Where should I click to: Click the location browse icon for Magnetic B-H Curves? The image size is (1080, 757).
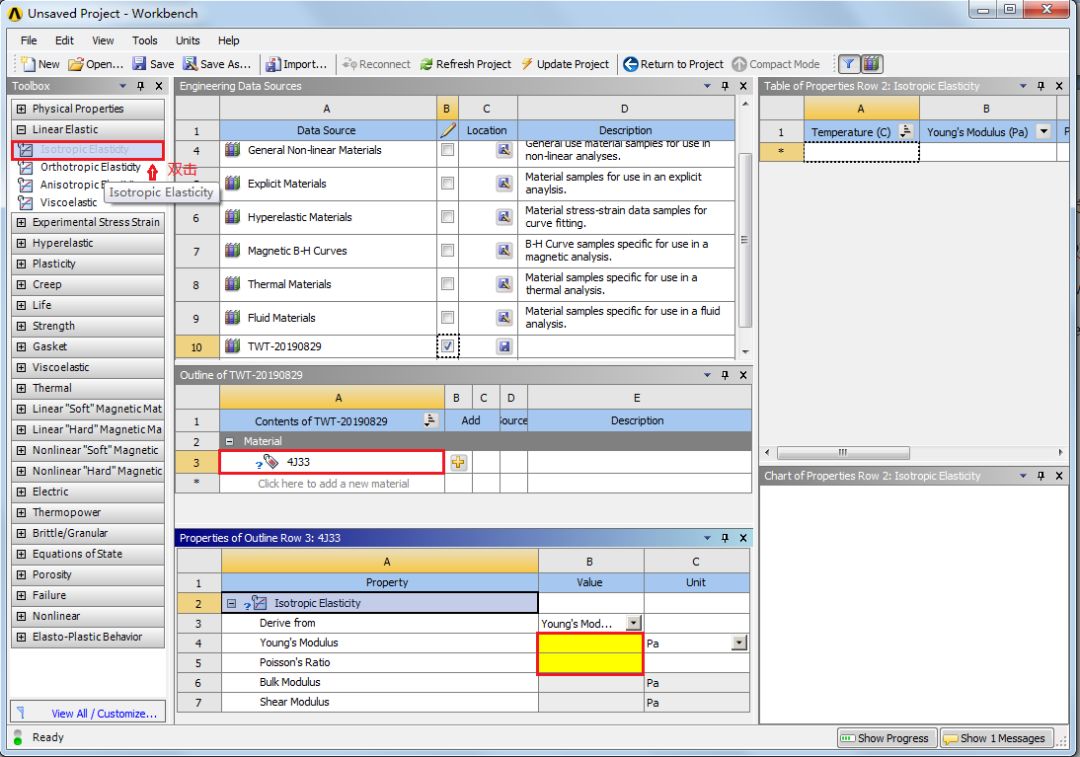click(x=504, y=251)
